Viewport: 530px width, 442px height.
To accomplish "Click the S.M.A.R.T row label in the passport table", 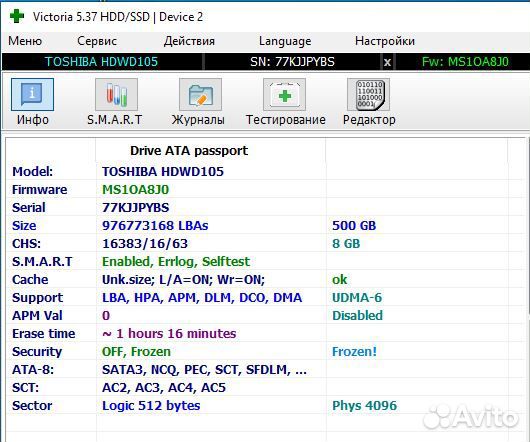I will pyautogui.click(x=42, y=262).
